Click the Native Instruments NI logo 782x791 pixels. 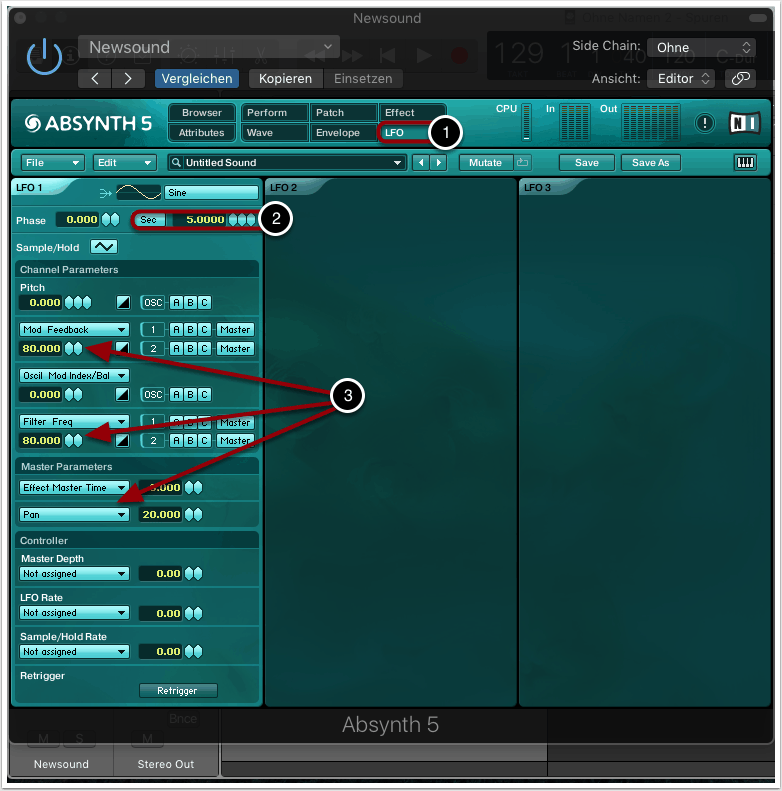(x=745, y=123)
